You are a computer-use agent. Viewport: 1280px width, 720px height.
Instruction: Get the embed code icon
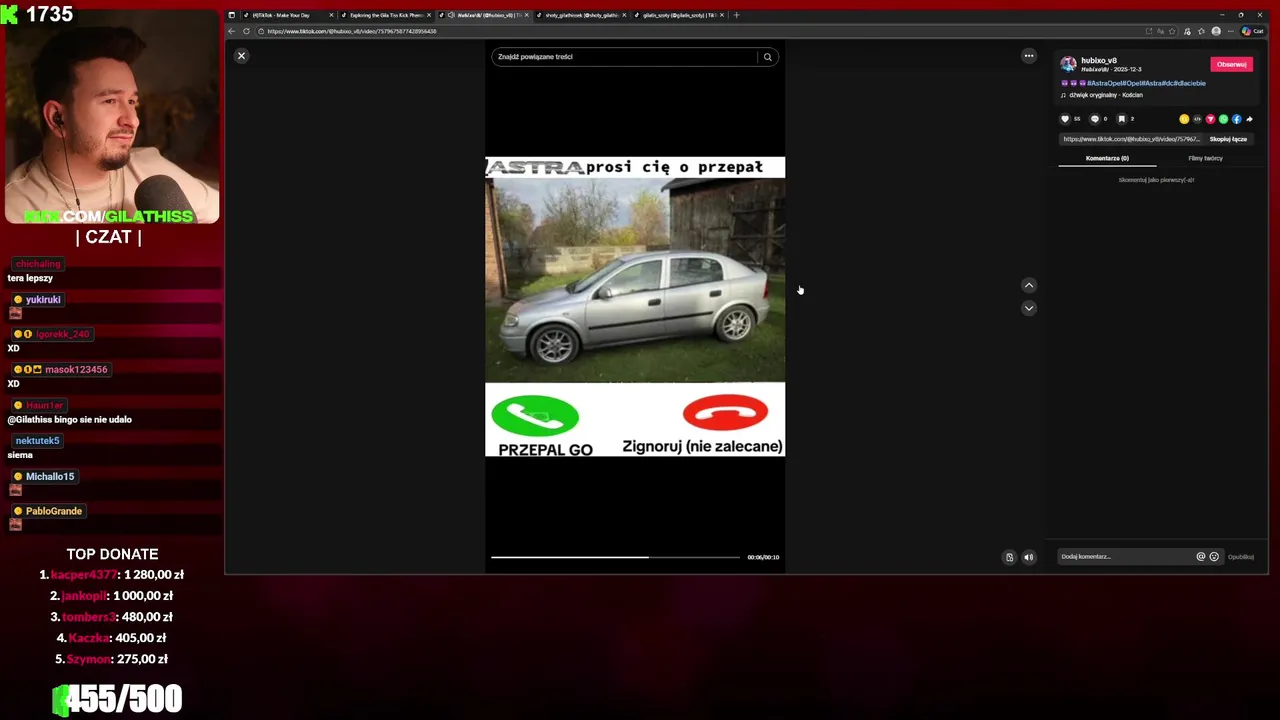(1197, 119)
